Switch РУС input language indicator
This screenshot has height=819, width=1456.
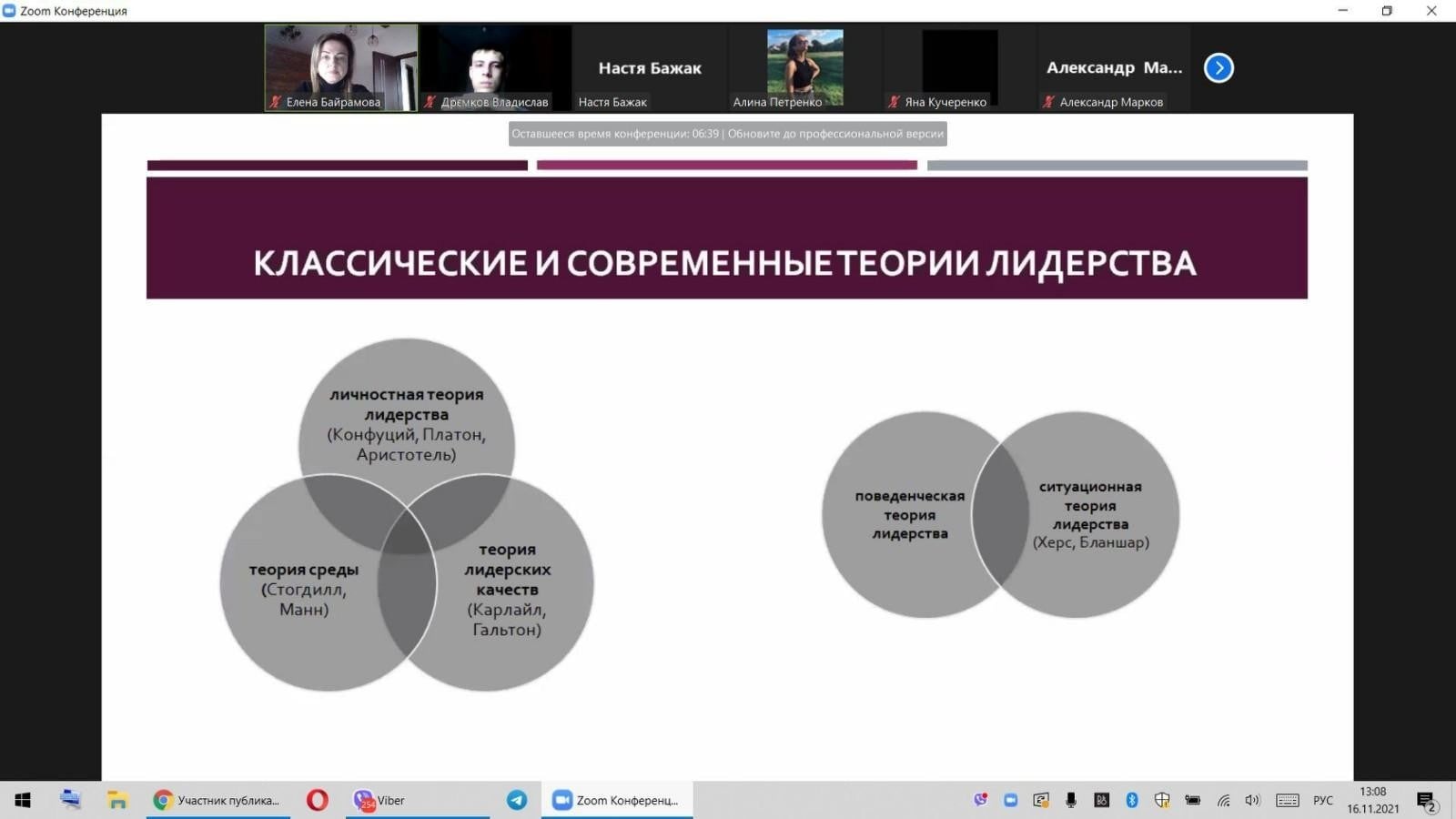[x=1322, y=800]
